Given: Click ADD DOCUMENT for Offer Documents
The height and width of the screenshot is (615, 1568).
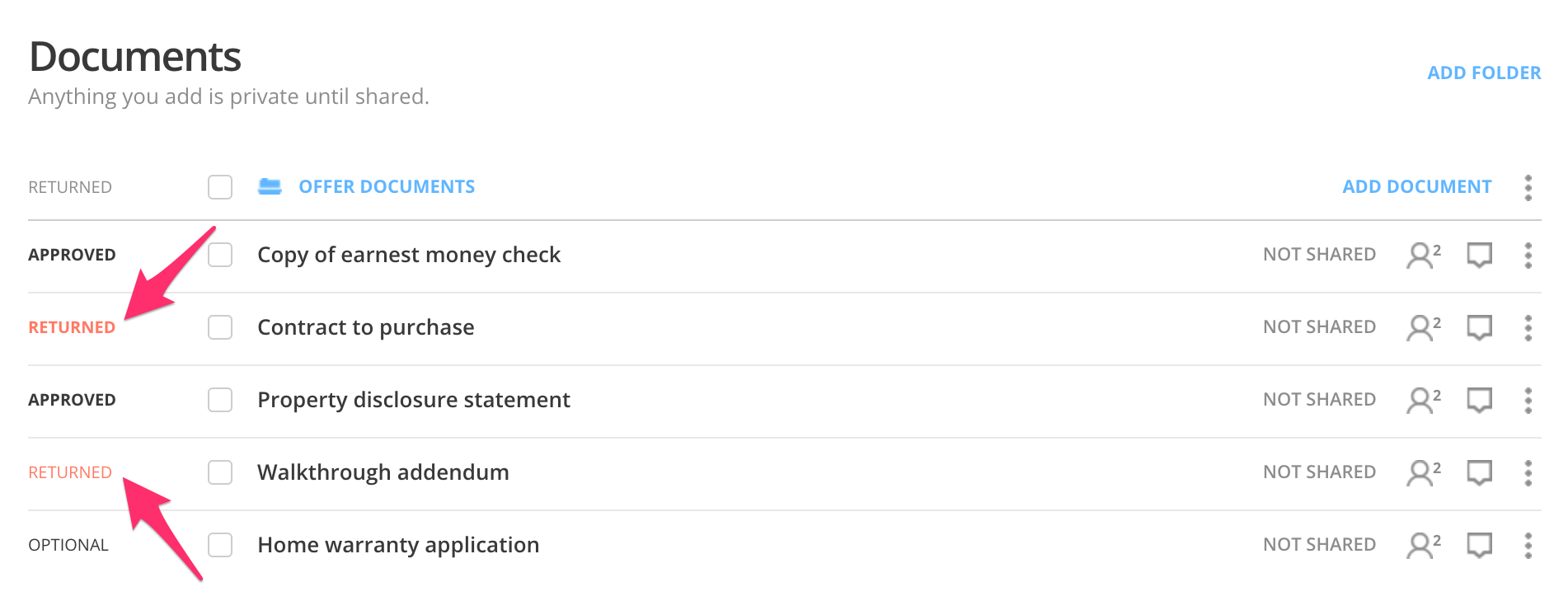Looking at the screenshot, I should tap(1415, 187).
